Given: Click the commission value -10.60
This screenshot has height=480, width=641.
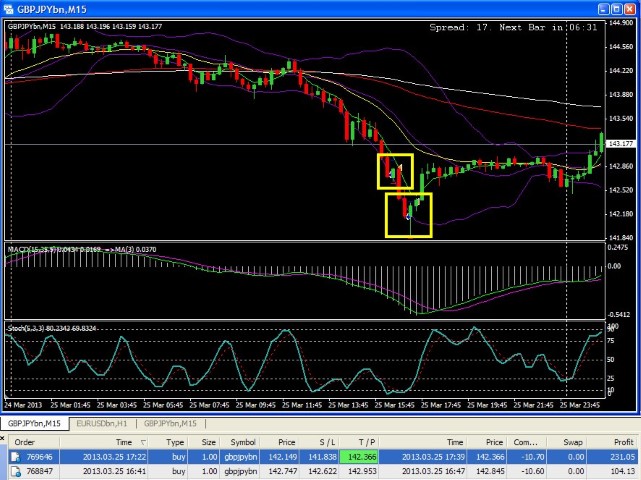Looking at the screenshot, I should click(533, 471).
